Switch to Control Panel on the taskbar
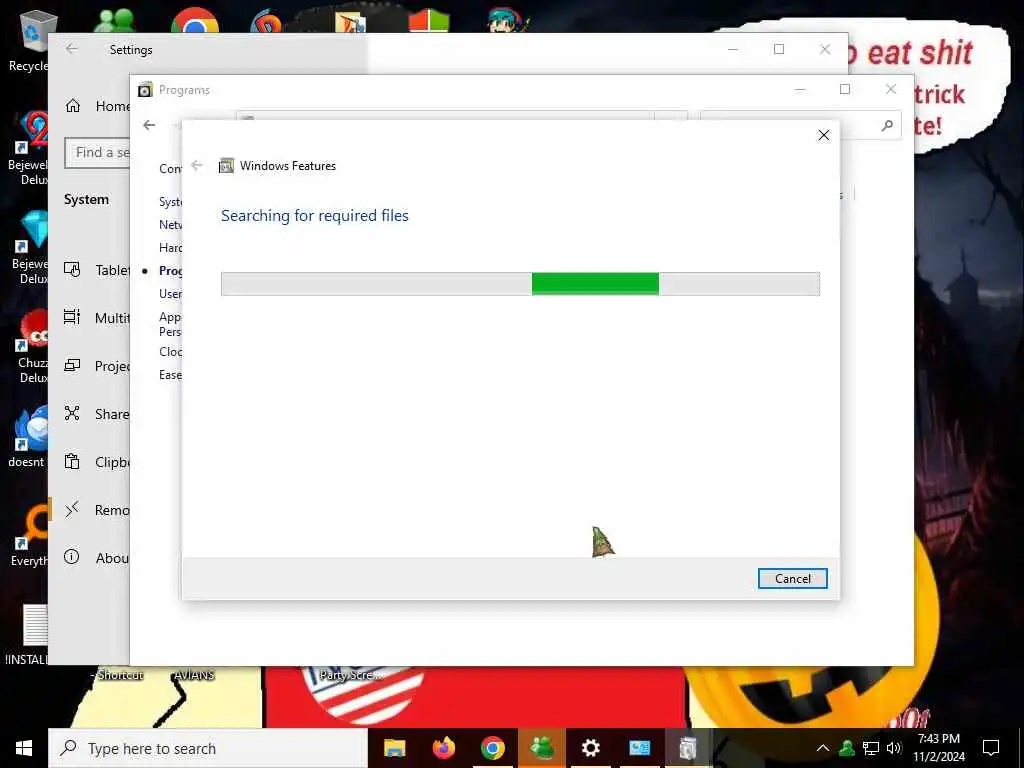 point(639,748)
